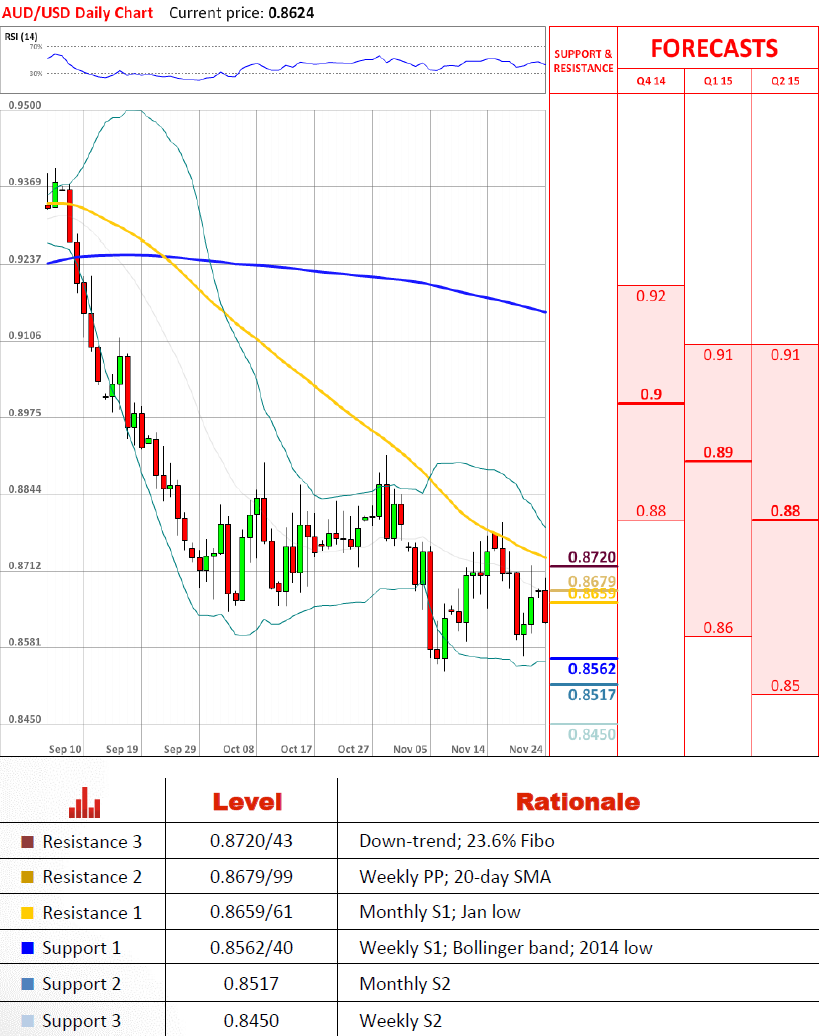Click Resistance 1 yellow color swatch
This screenshot has height=1036, width=819.
27,912
